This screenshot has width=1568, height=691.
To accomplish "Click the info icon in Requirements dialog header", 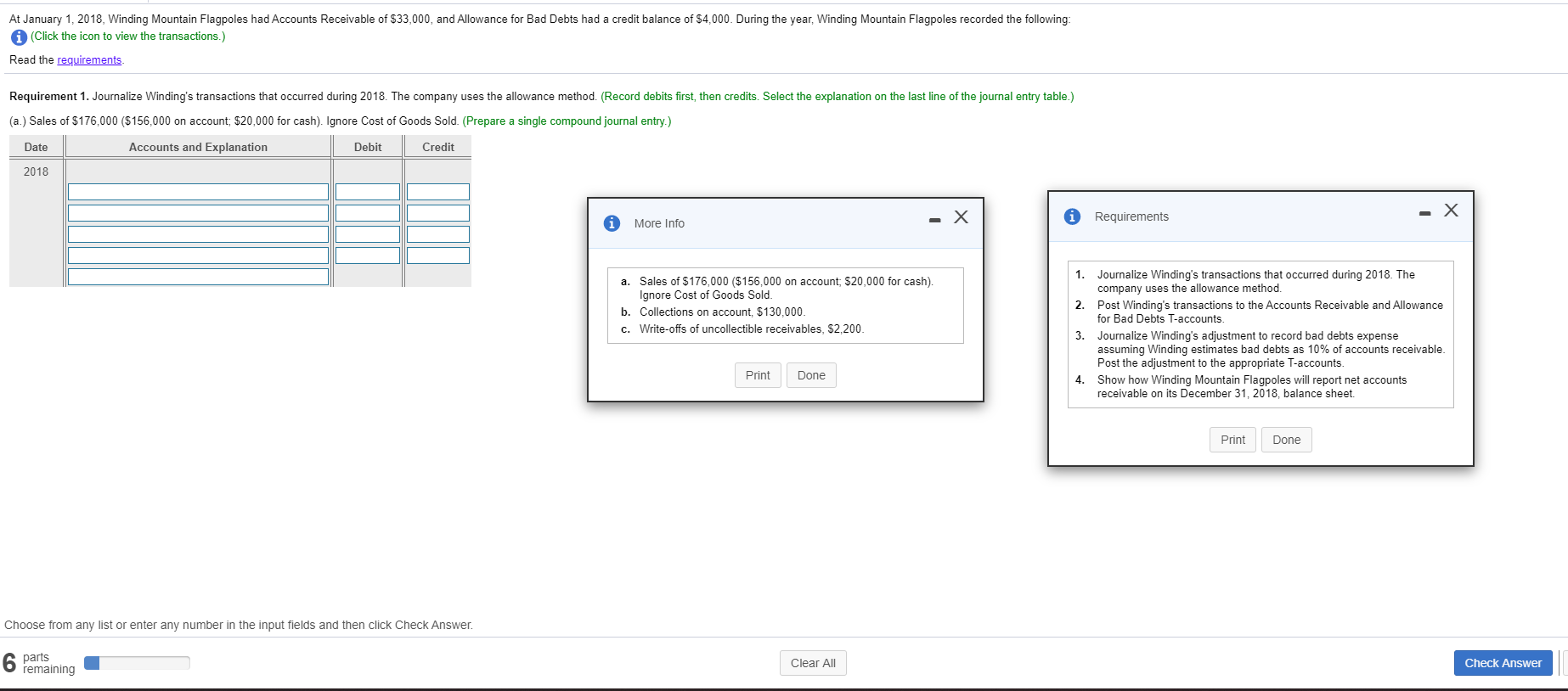I will click(x=1073, y=216).
